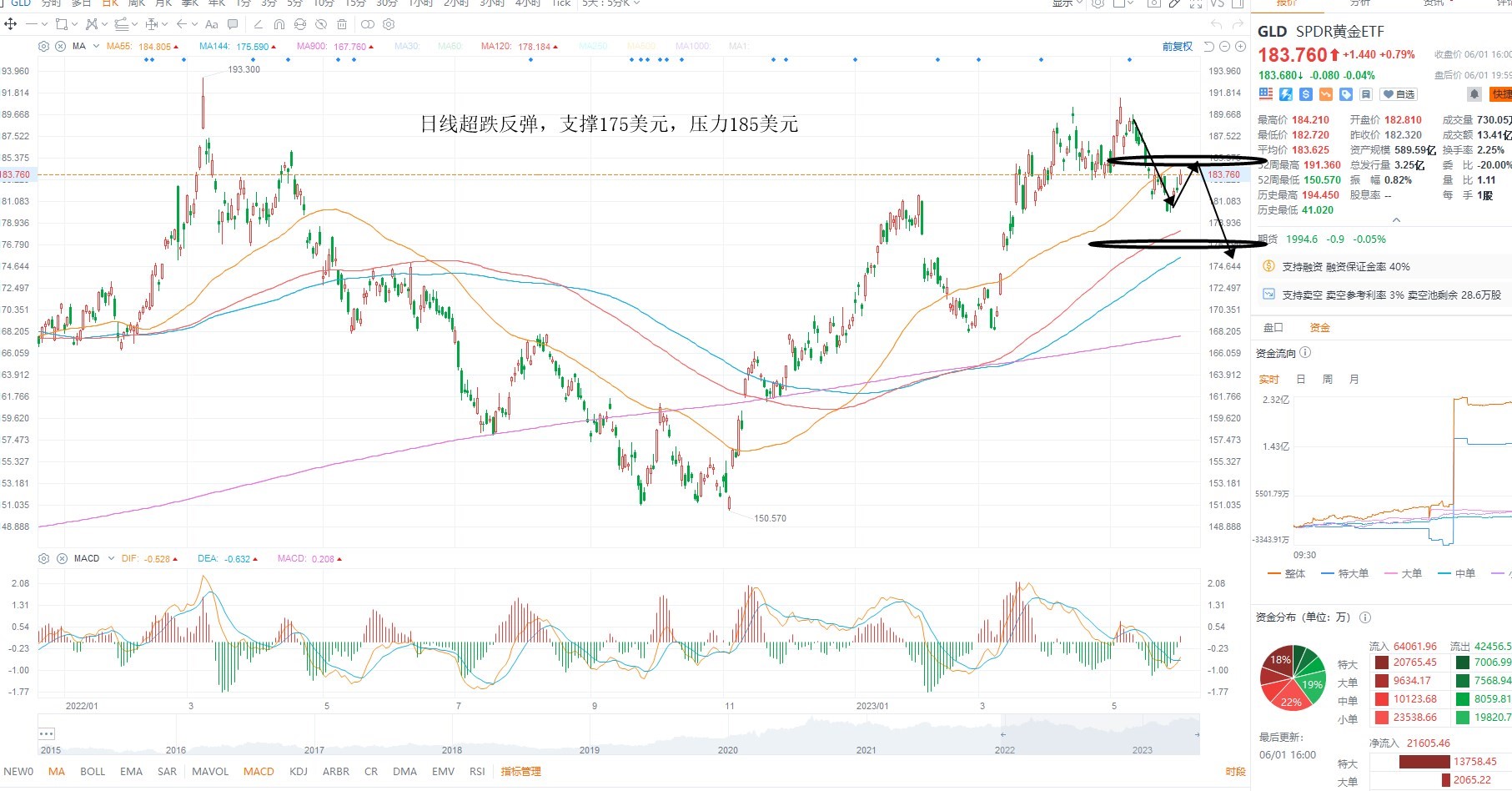Select the comment bubble annotation tool
Image resolution: width=1512 pixels, height=791 pixels.
(x=233, y=24)
